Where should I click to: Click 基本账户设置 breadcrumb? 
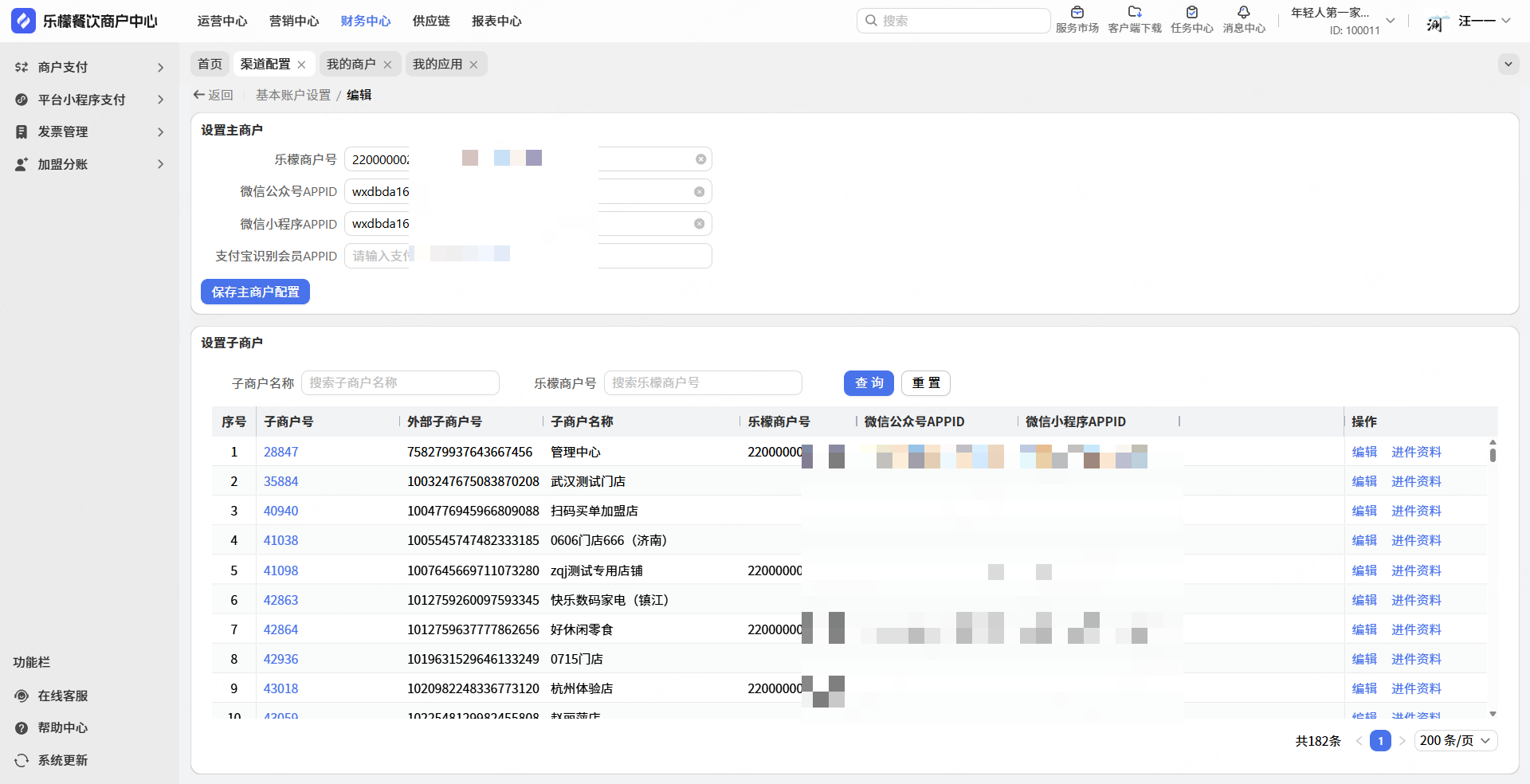pos(292,95)
